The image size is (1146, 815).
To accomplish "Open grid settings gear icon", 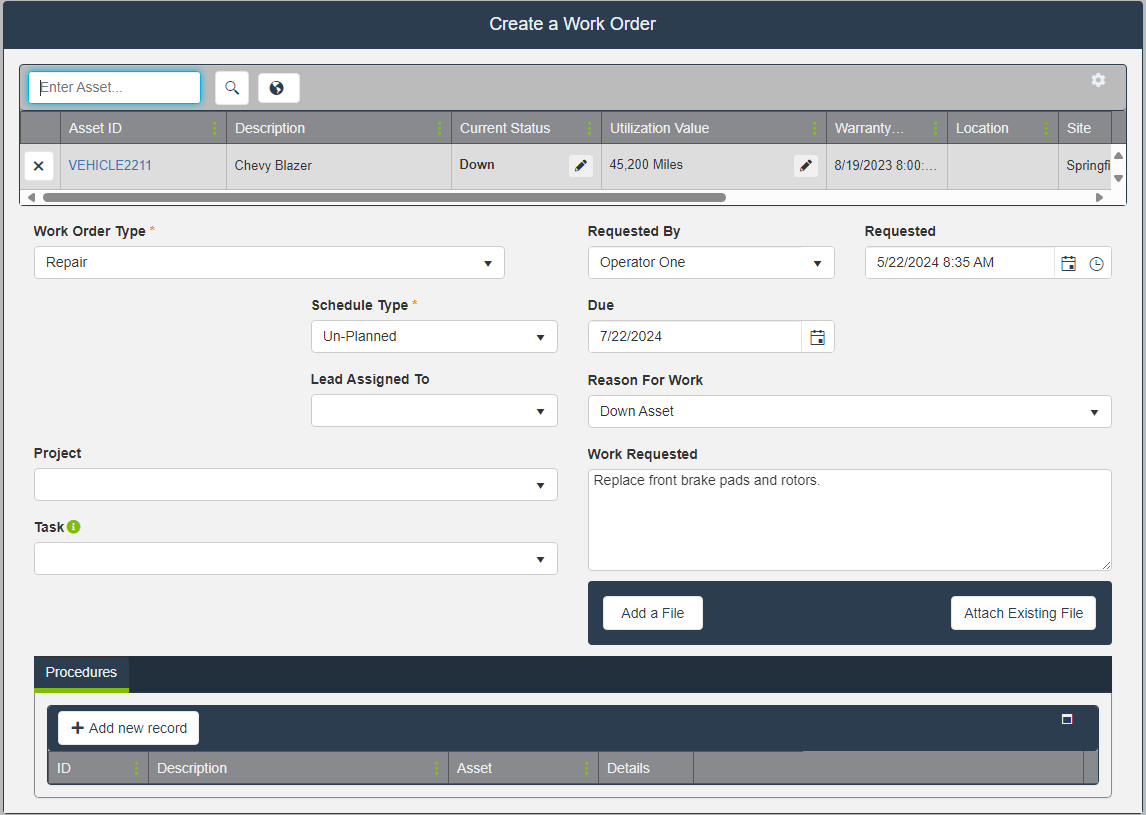I will pos(1098,80).
